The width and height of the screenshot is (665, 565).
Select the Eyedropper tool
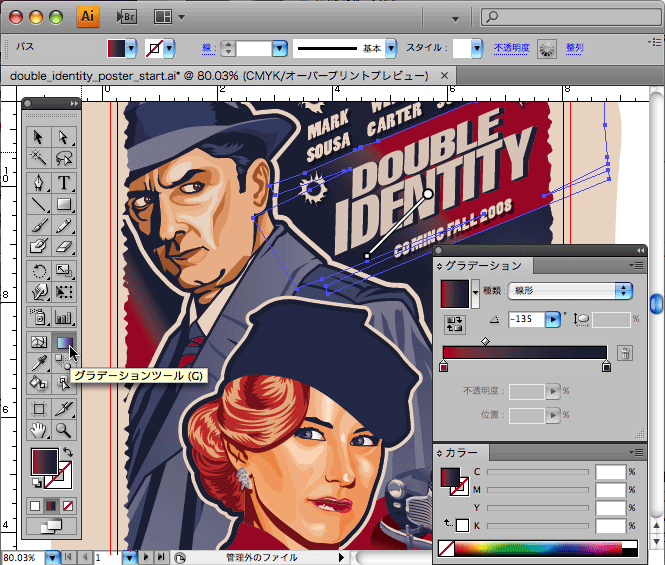(39, 363)
